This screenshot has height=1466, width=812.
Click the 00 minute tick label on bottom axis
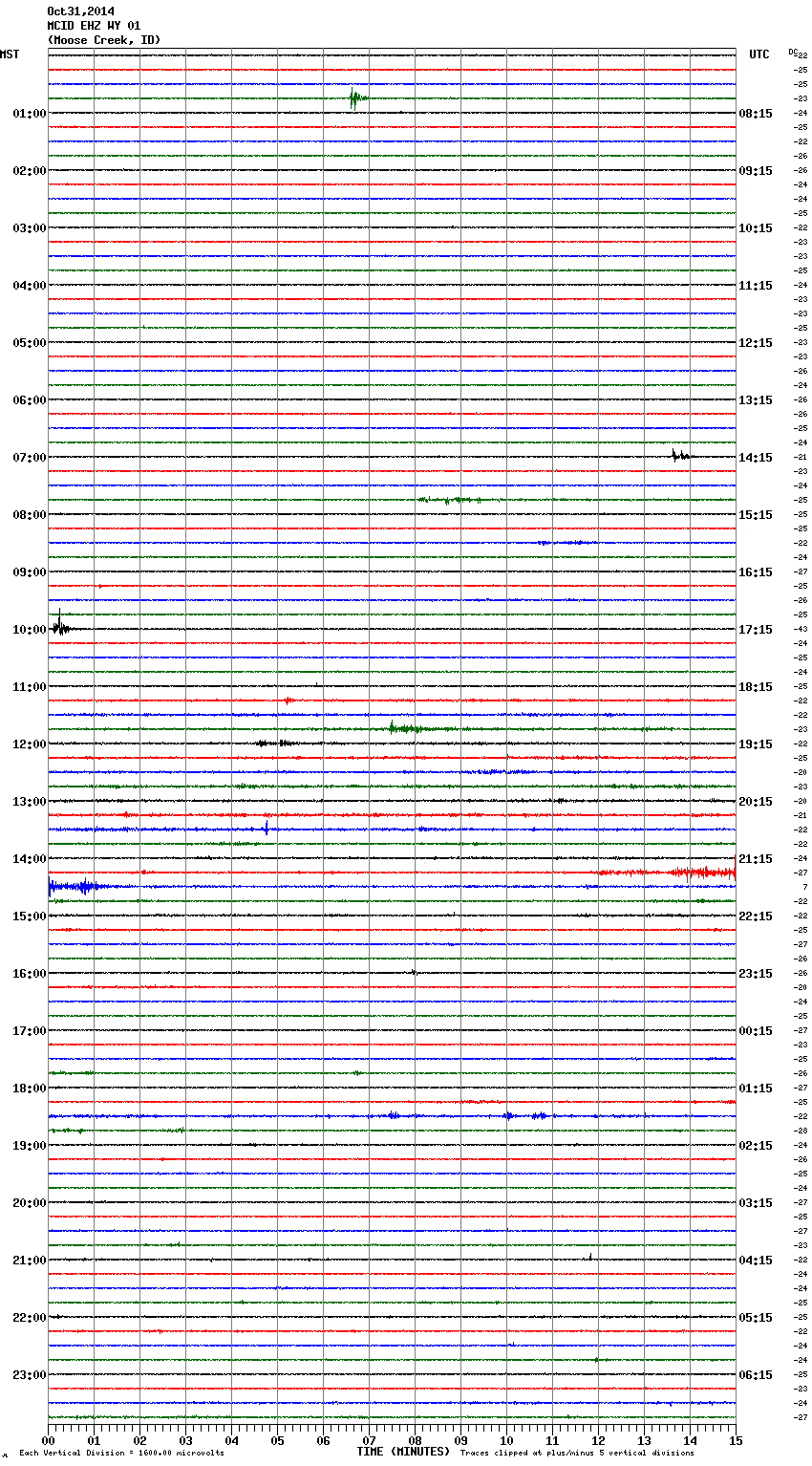[x=48, y=1440]
